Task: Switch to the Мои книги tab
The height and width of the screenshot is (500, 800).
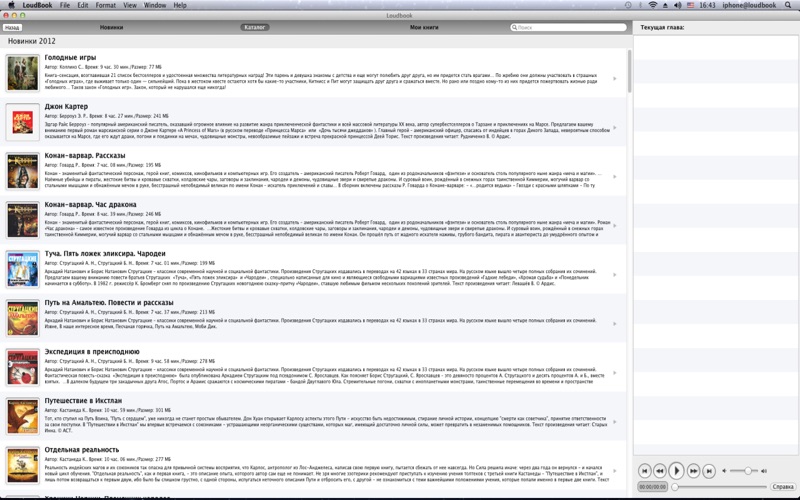Action: pyautogui.click(x=424, y=28)
